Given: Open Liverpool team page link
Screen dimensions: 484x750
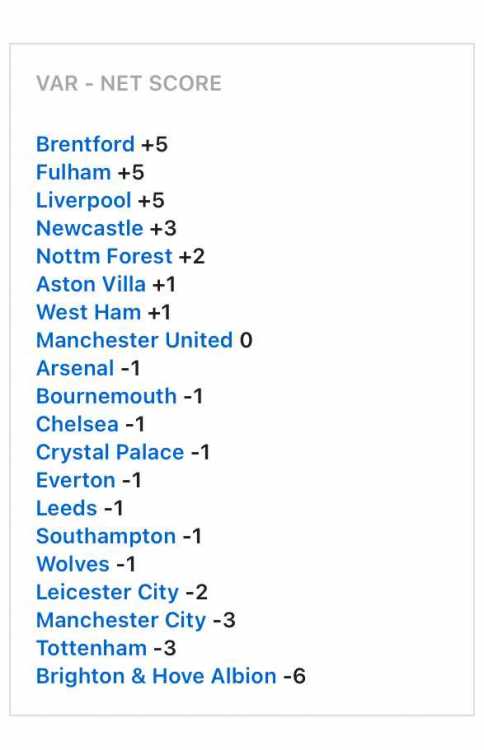Looking at the screenshot, I should tap(84, 201).
